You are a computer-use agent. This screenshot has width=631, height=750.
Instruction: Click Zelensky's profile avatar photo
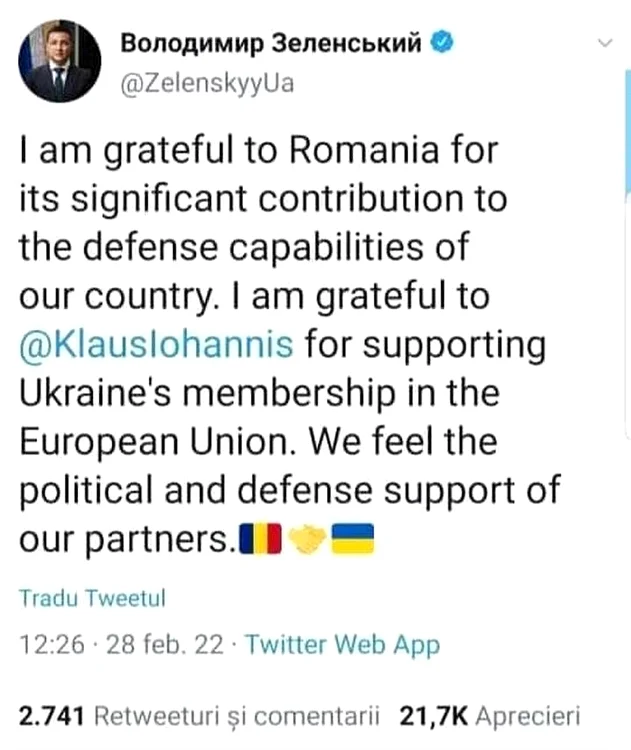60,60
